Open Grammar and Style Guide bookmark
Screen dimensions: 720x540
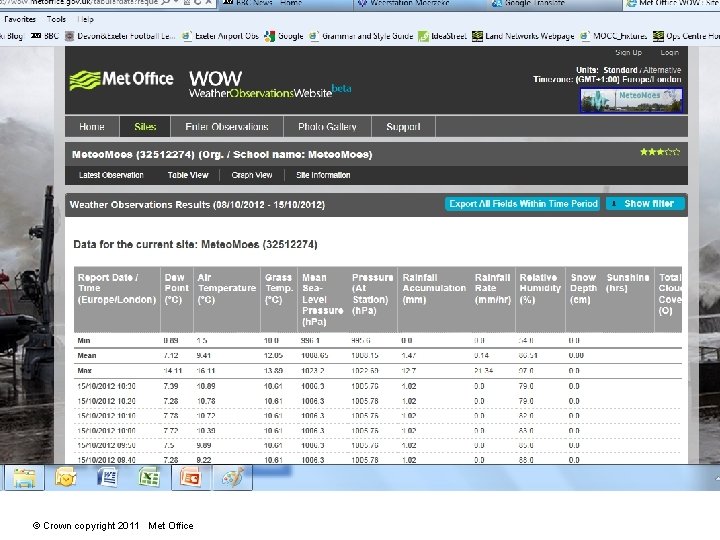361,36
